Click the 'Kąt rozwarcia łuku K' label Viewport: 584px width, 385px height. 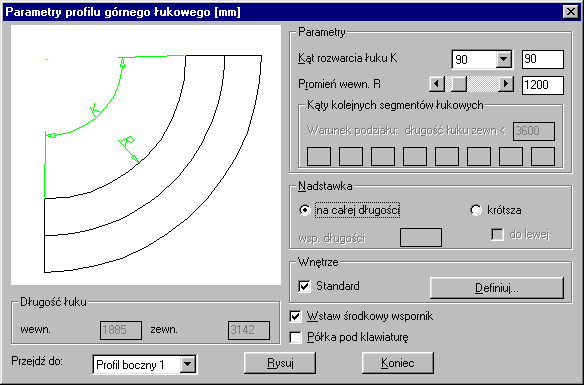[347, 58]
